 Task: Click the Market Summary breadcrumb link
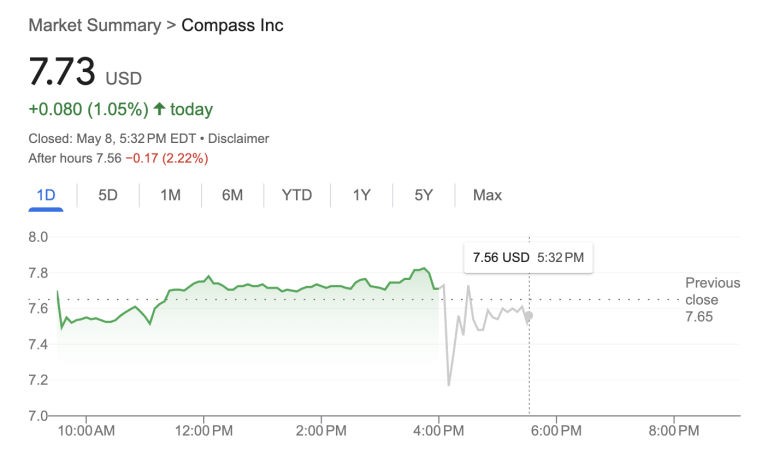(x=94, y=25)
